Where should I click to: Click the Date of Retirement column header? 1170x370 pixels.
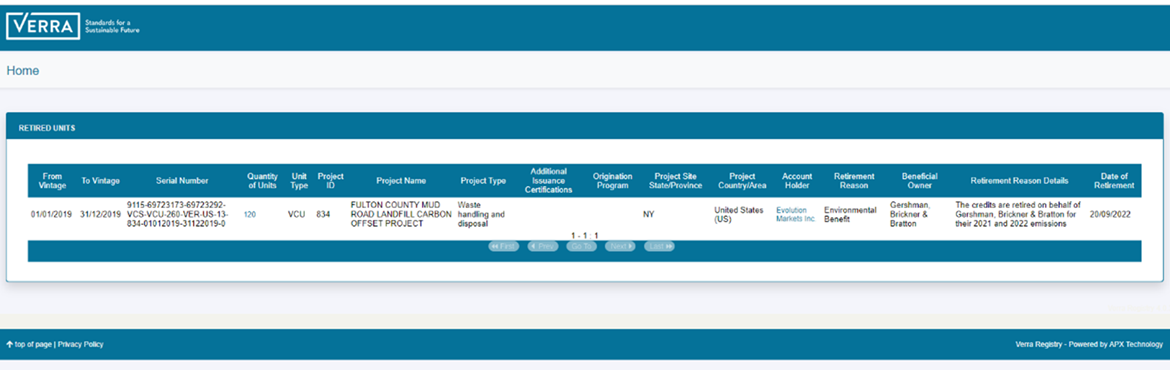(1114, 181)
